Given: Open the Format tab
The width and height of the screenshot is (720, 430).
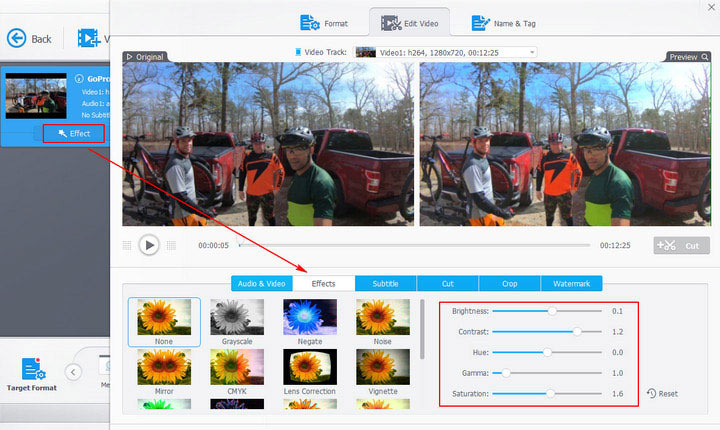Looking at the screenshot, I should tap(324, 23).
